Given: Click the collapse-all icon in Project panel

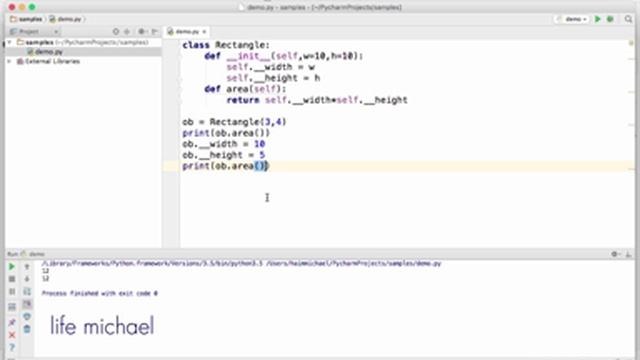Looking at the screenshot, I should coord(127,31).
